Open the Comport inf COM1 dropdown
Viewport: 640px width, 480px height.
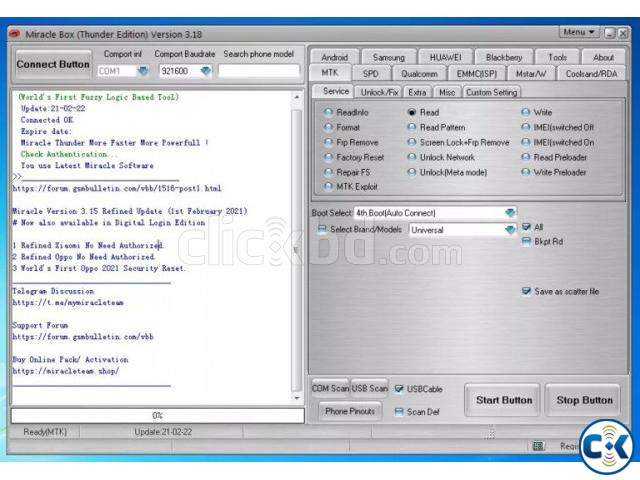coord(142,71)
